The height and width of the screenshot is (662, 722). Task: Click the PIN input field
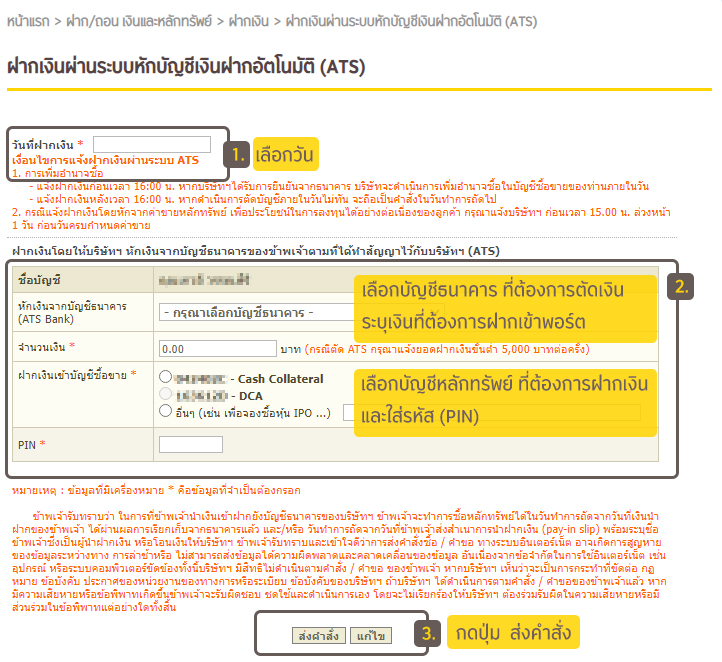tap(191, 445)
